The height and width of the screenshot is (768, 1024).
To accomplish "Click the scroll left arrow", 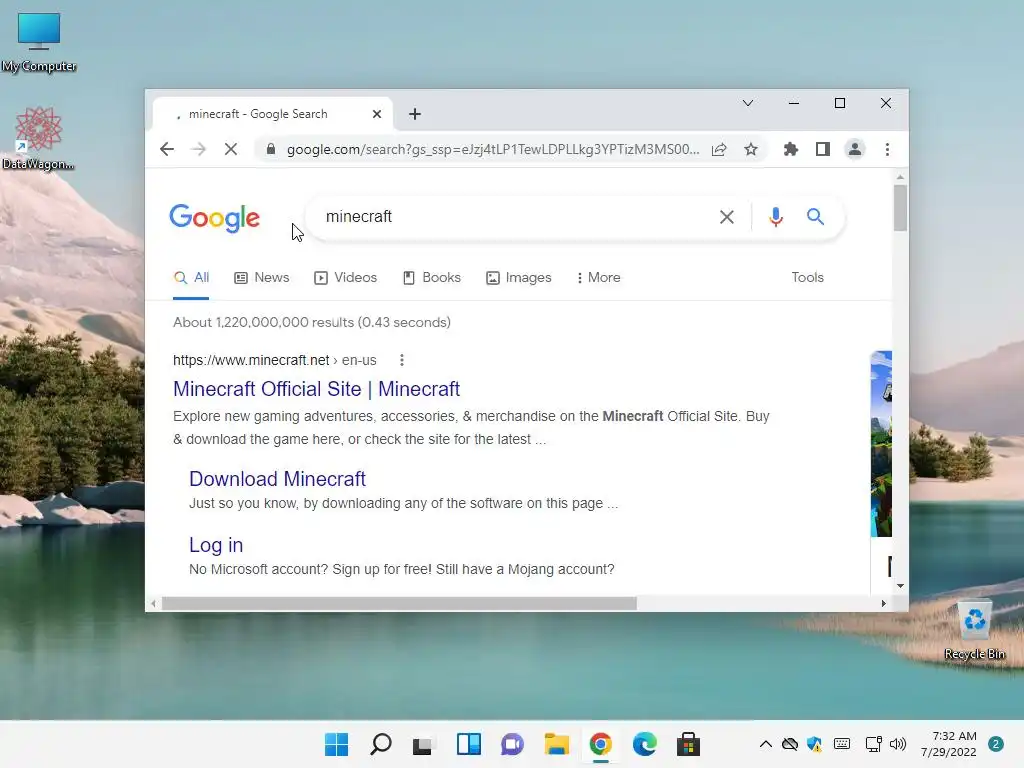I will point(153,603).
